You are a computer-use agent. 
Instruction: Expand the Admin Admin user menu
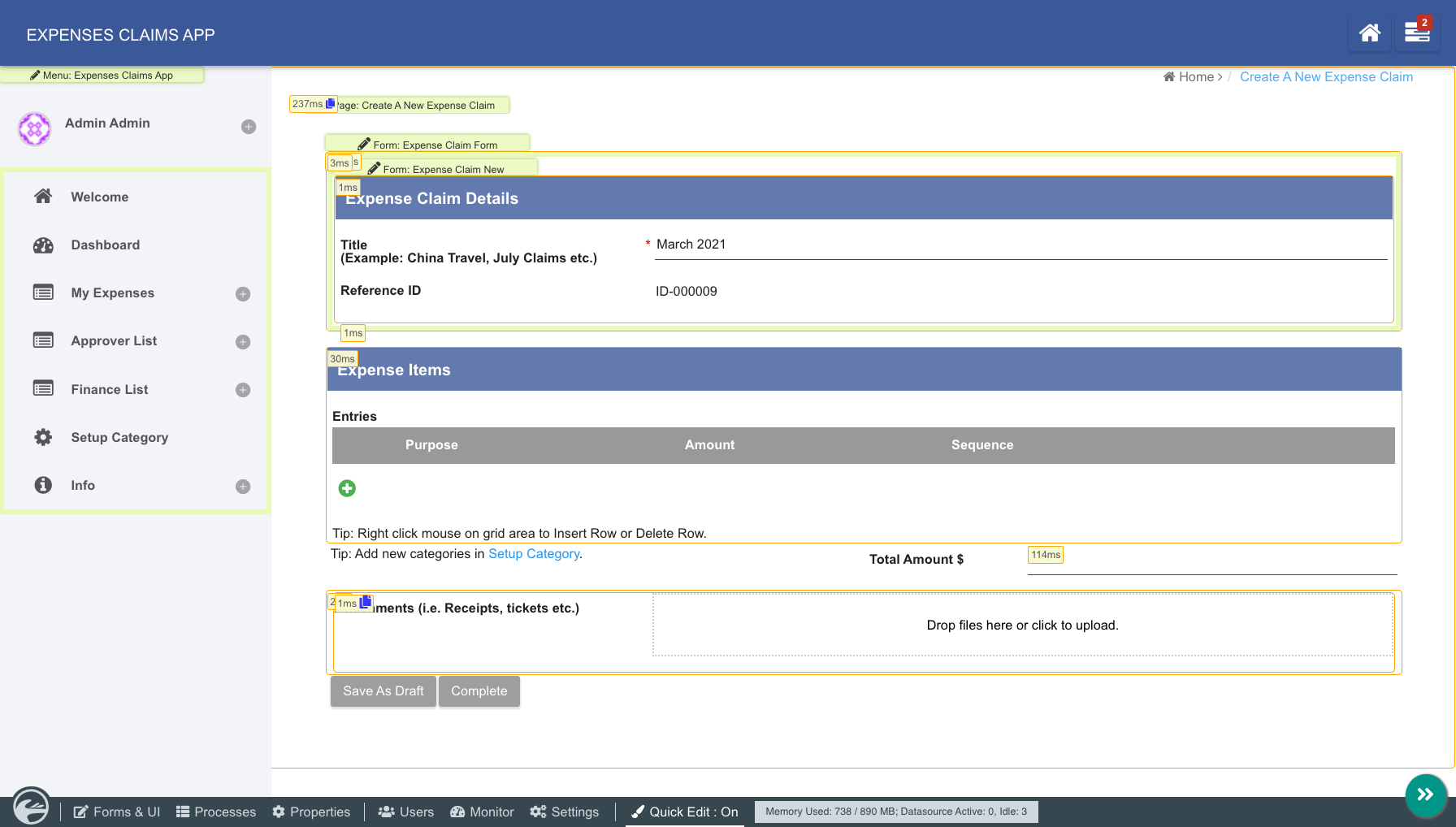click(249, 127)
